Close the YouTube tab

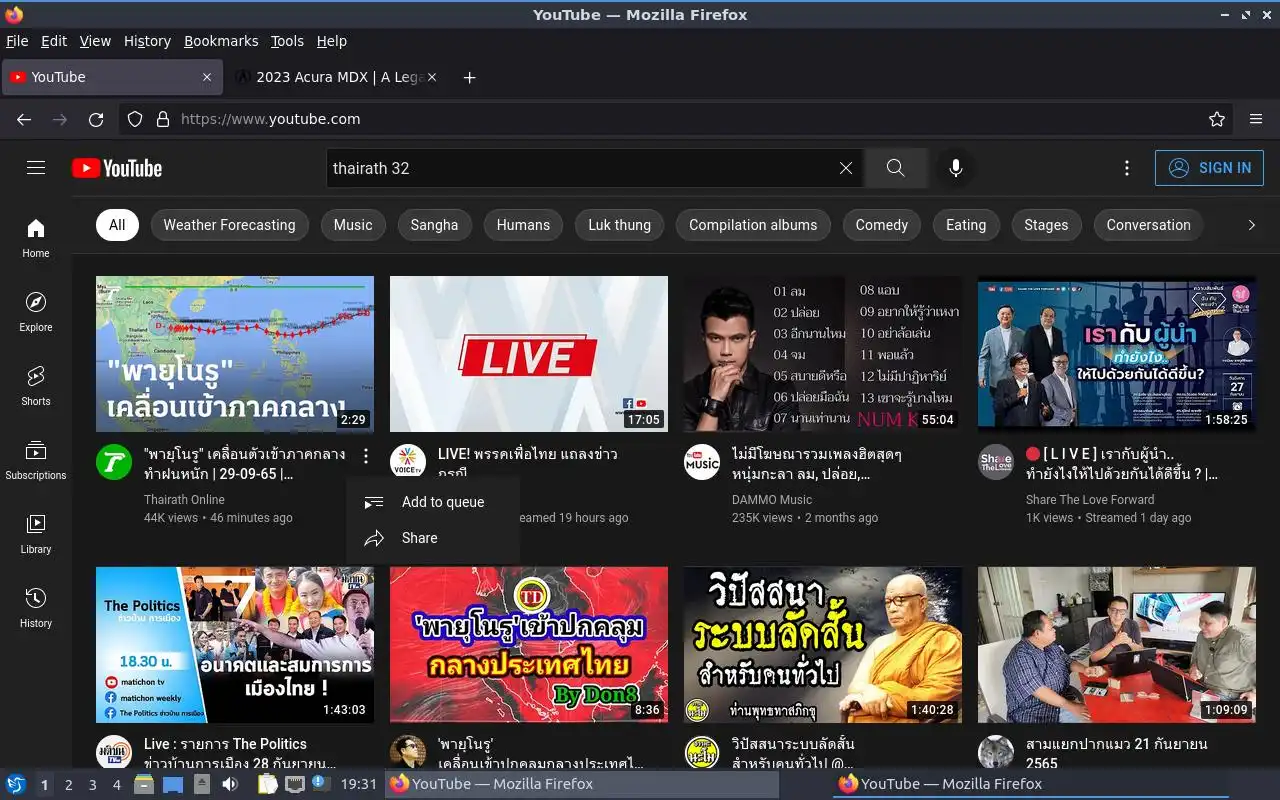click(207, 77)
